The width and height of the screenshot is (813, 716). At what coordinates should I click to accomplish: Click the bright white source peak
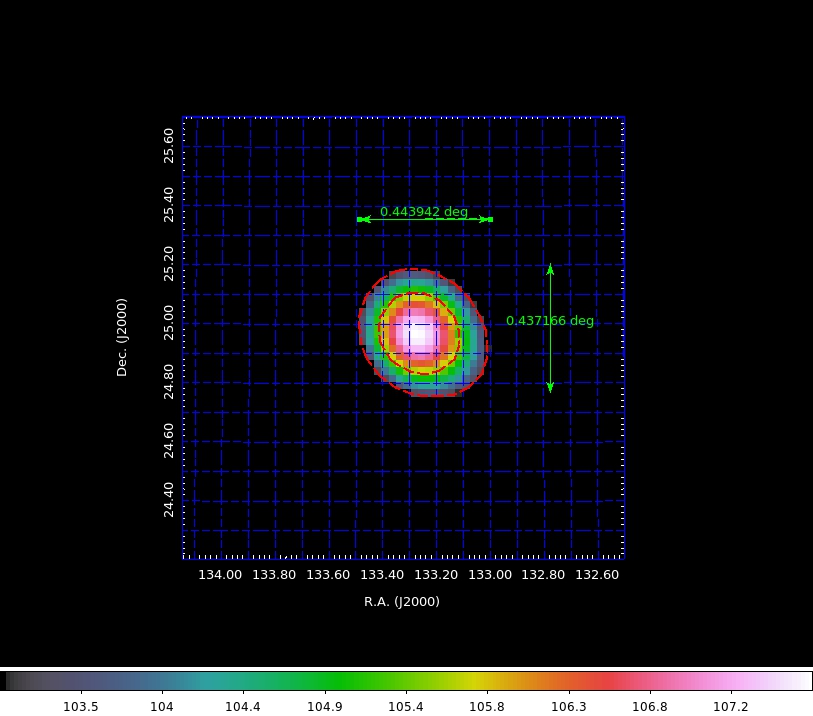418,334
